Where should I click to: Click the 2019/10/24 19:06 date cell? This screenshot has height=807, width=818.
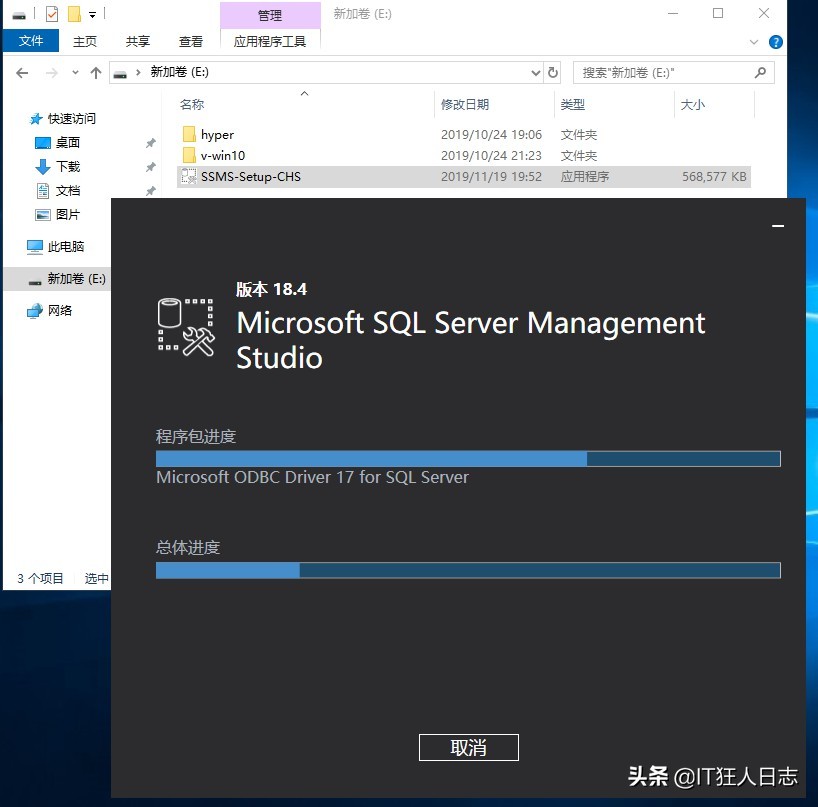pos(491,135)
